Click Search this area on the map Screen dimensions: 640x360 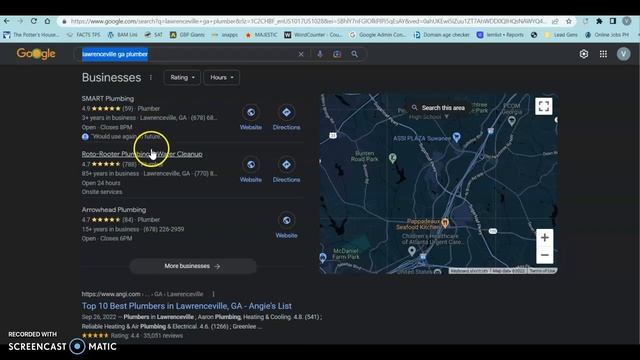point(438,108)
